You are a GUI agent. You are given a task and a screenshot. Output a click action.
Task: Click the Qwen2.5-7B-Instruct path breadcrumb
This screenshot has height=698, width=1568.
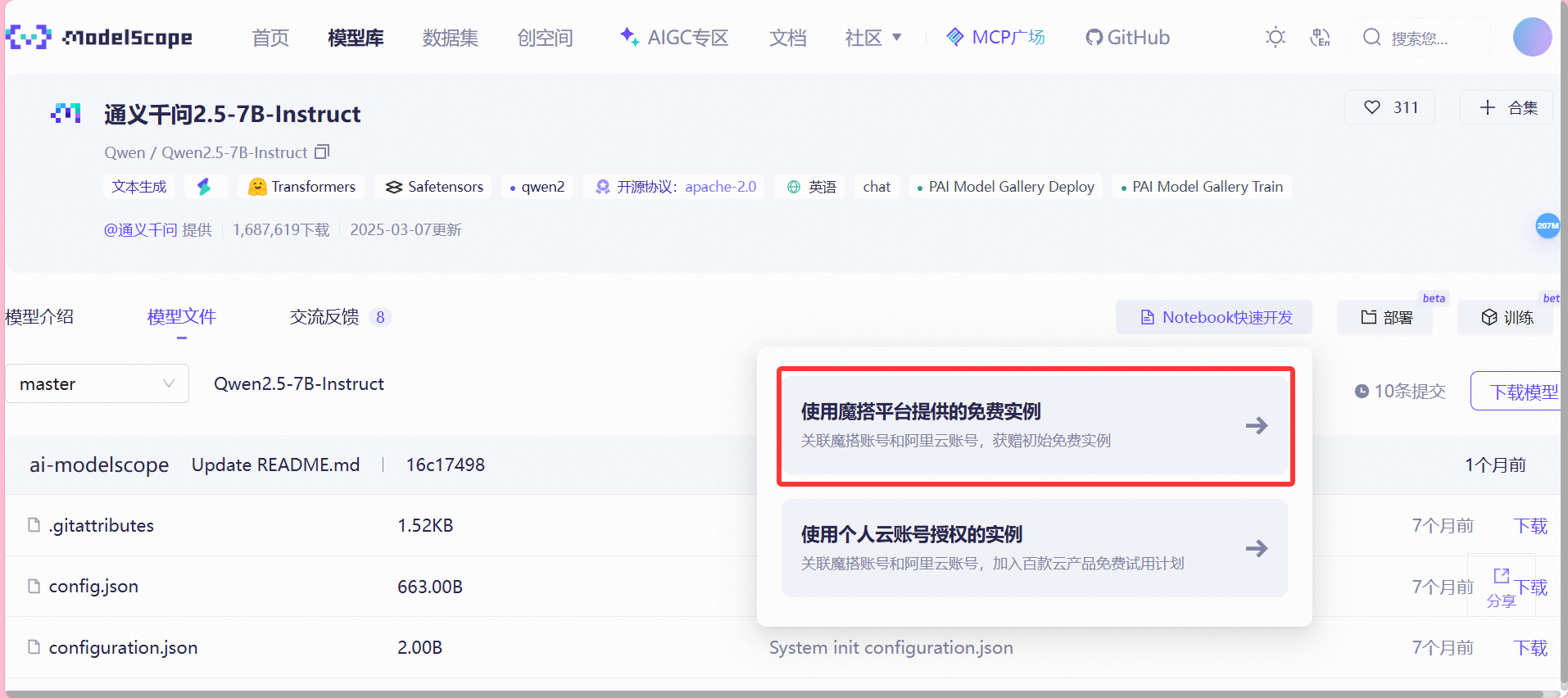(x=299, y=383)
